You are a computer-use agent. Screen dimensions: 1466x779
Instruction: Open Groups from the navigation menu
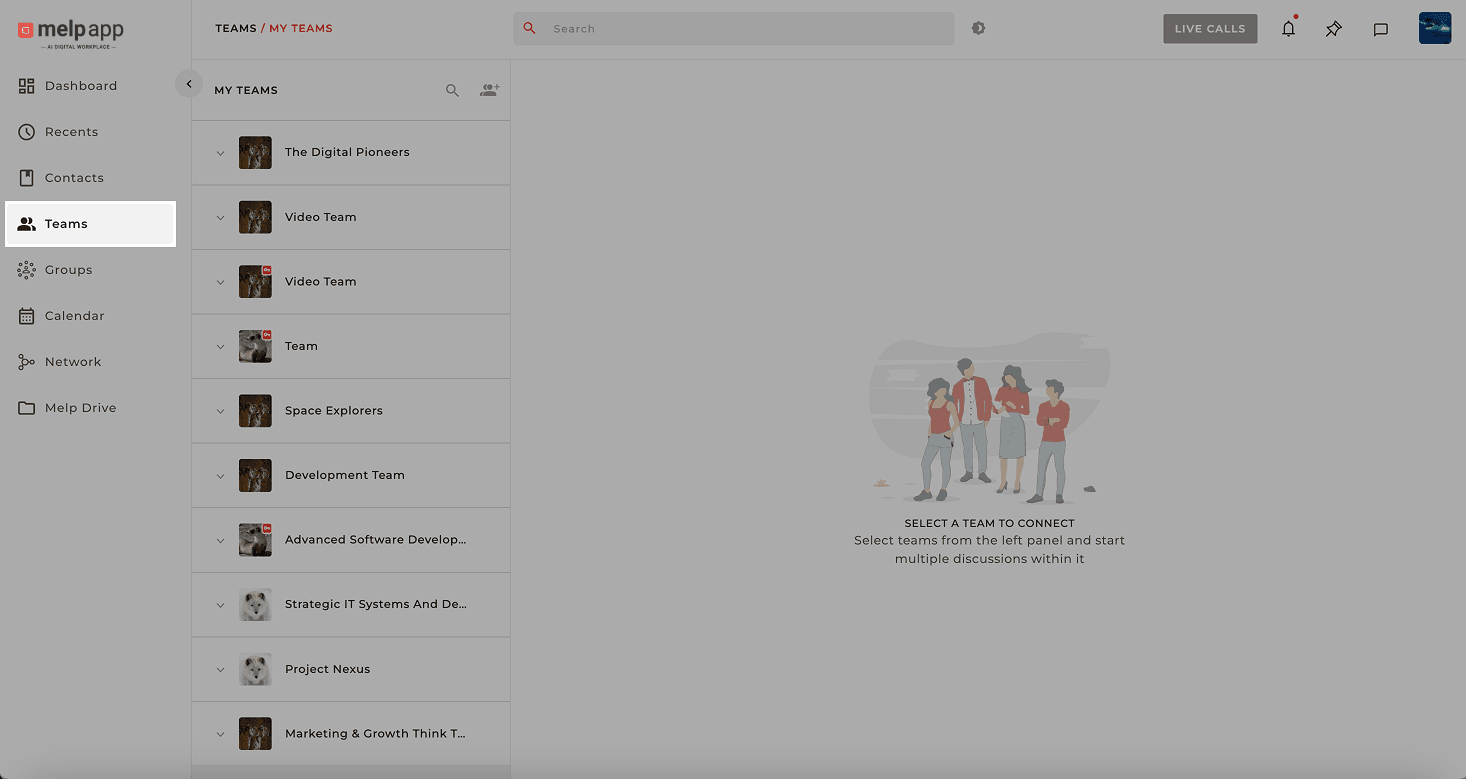click(x=70, y=269)
